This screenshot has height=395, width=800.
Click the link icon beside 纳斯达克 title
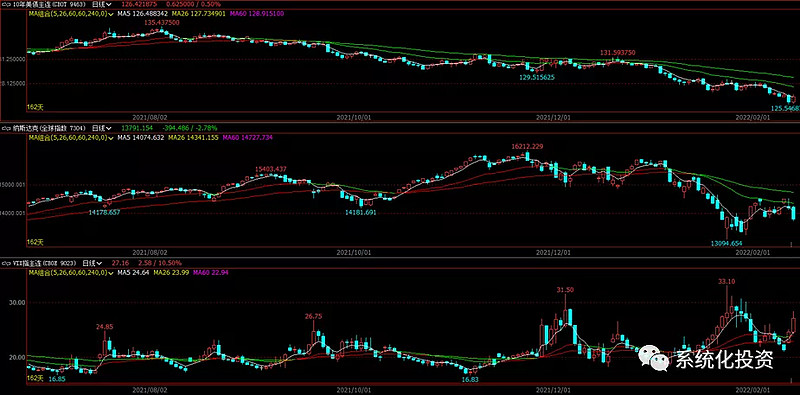click(5, 128)
